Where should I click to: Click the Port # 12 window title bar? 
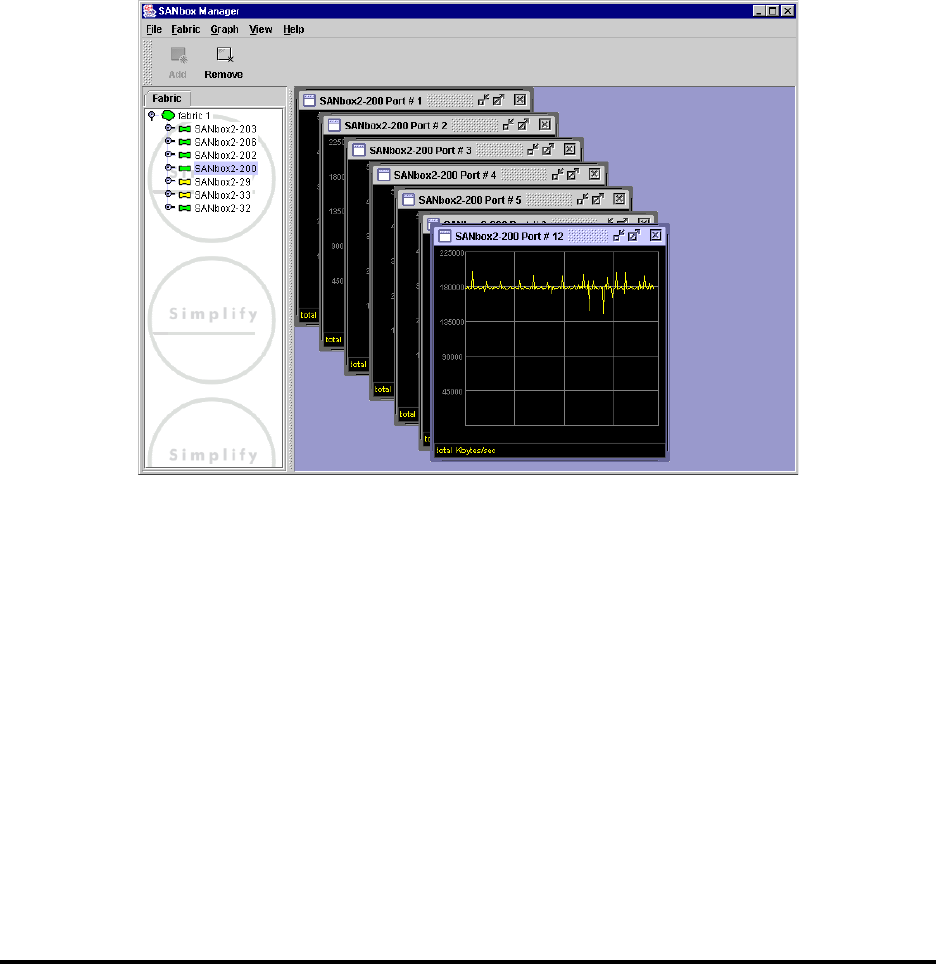(550, 236)
